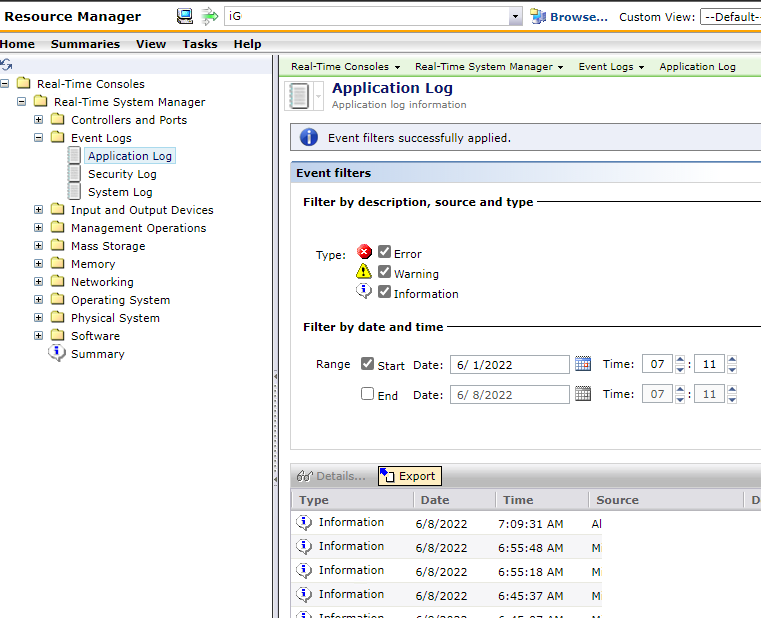Click the Security Log document icon
The height and width of the screenshot is (618, 761).
[74, 173]
